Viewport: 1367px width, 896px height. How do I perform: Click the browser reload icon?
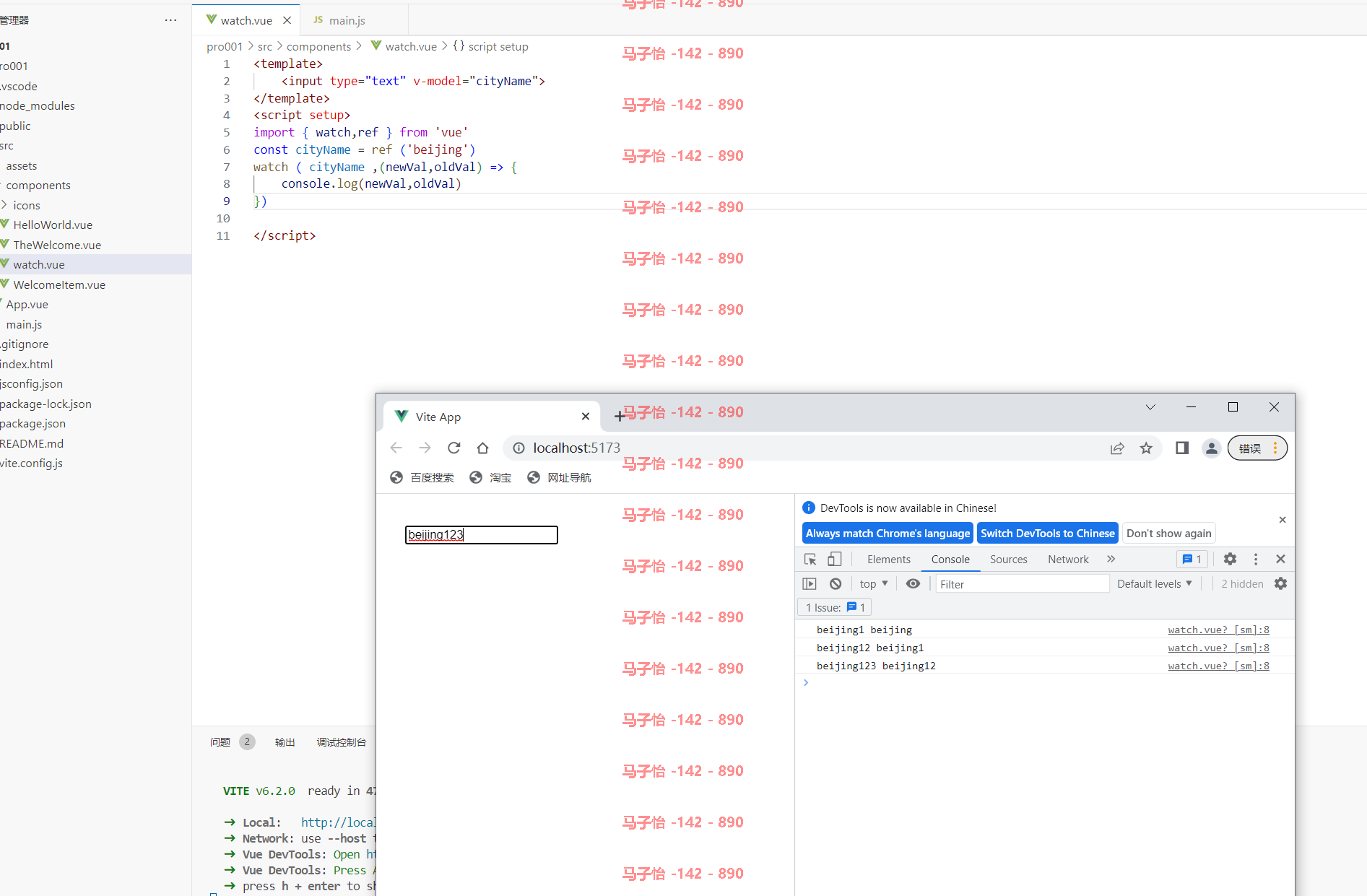[454, 448]
